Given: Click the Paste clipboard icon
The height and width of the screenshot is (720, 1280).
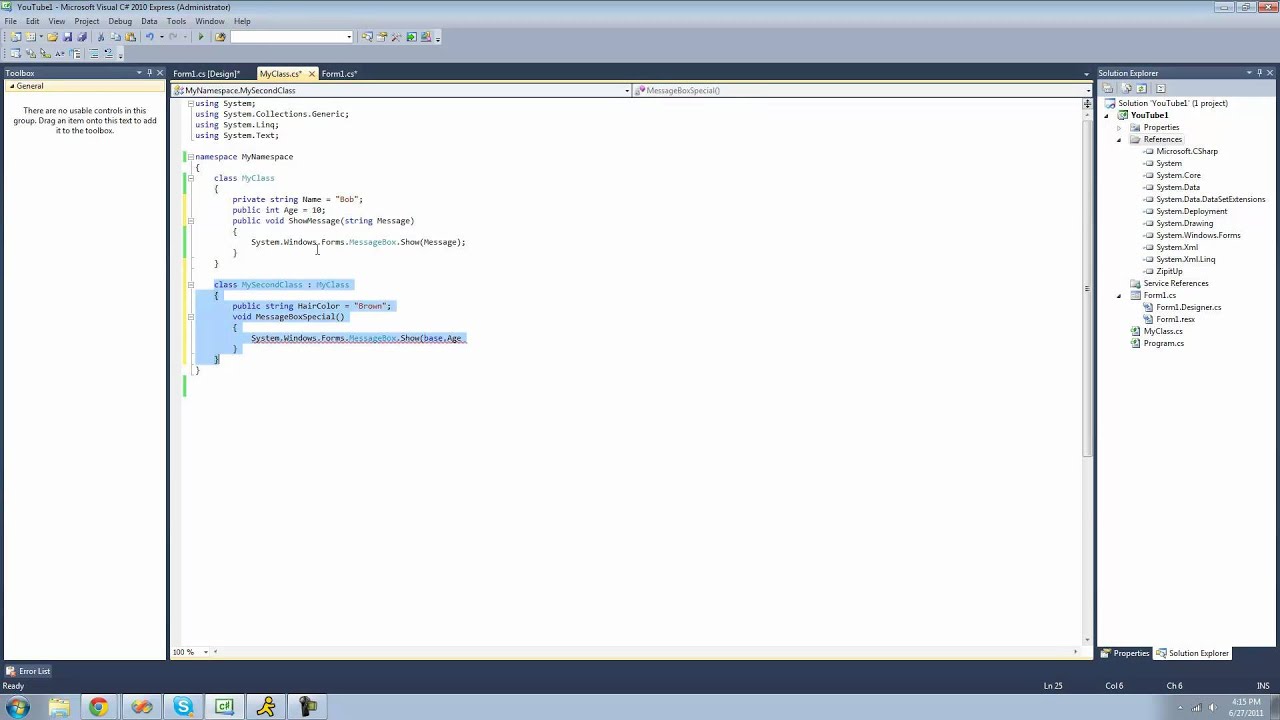Looking at the screenshot, I should (x=130, y=37).
